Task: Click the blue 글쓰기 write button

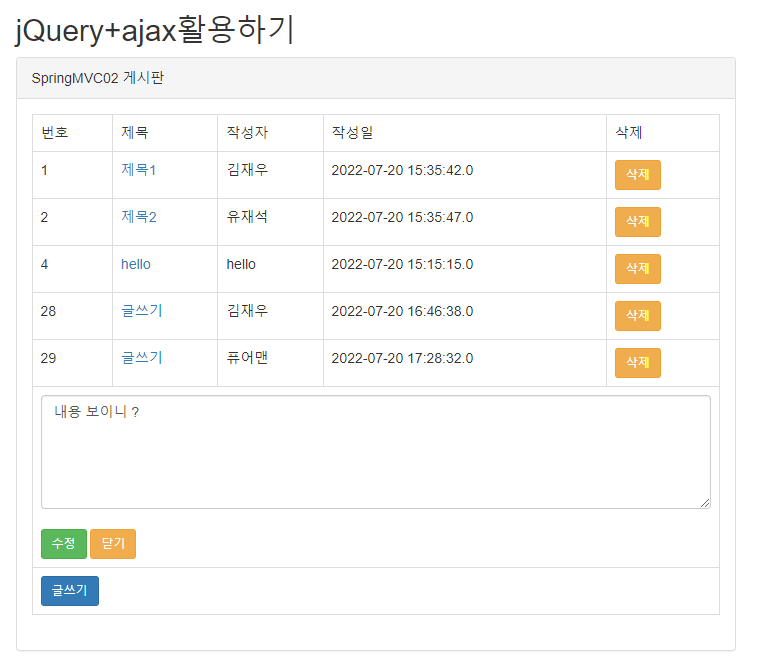Action: pos(70,591)
